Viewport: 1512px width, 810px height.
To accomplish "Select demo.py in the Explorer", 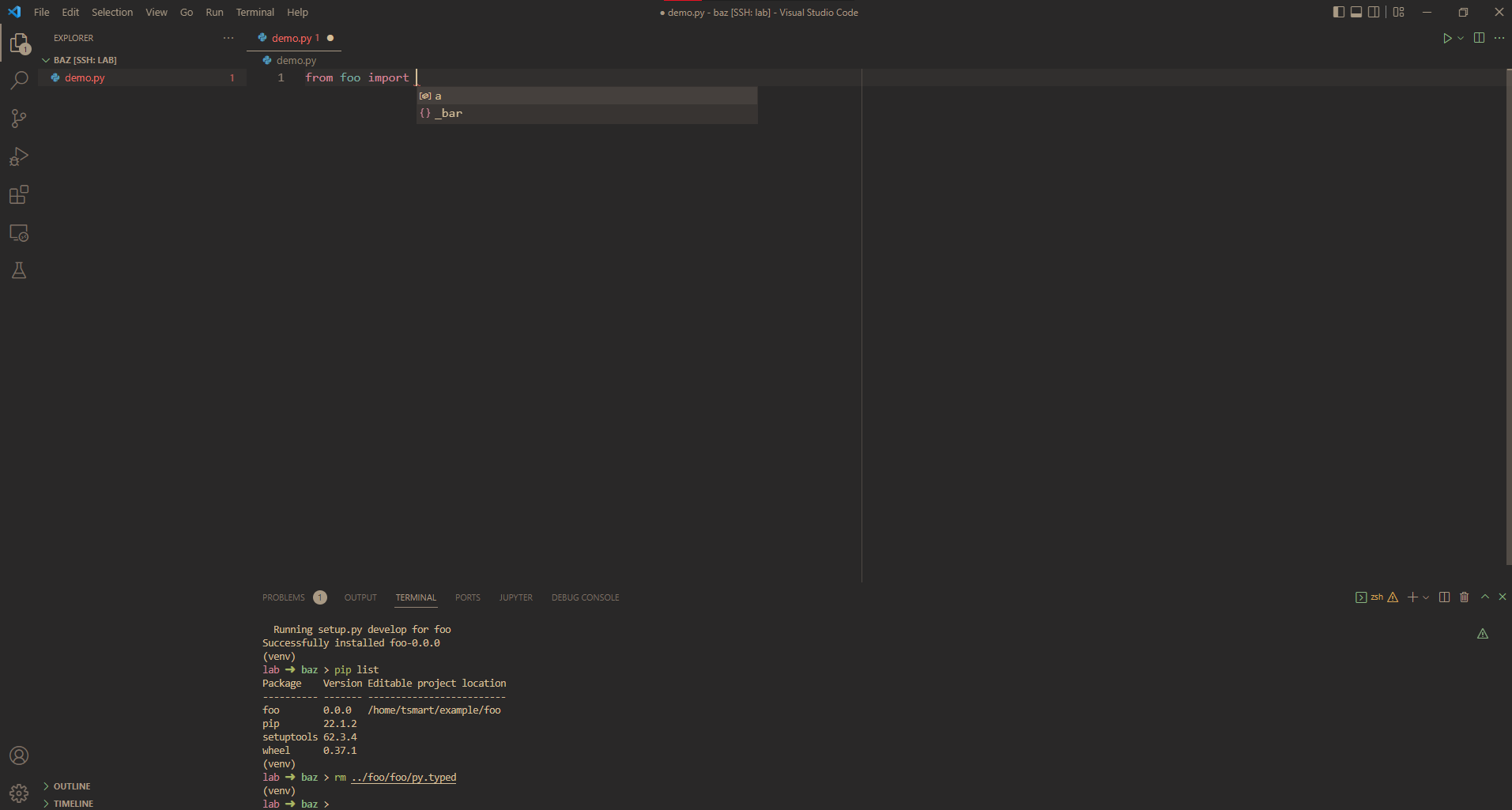I will click(85, 77).
